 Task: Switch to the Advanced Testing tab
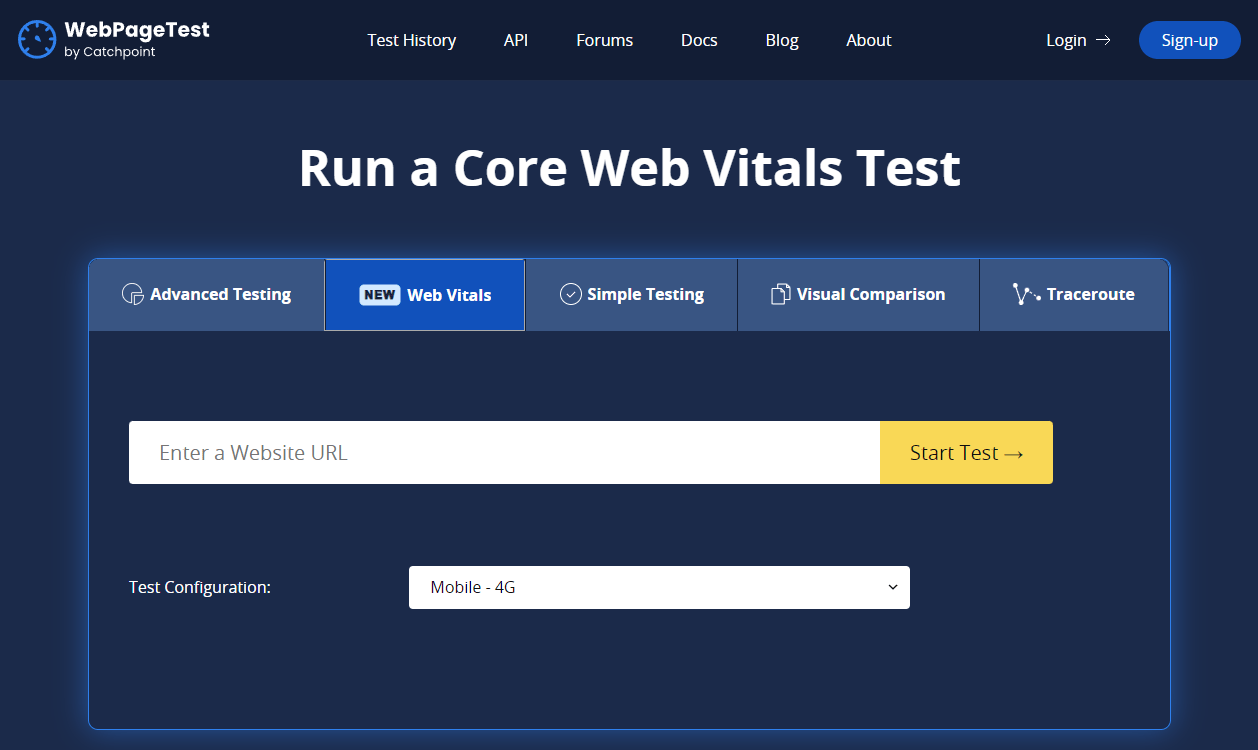[x=206, y=294]
